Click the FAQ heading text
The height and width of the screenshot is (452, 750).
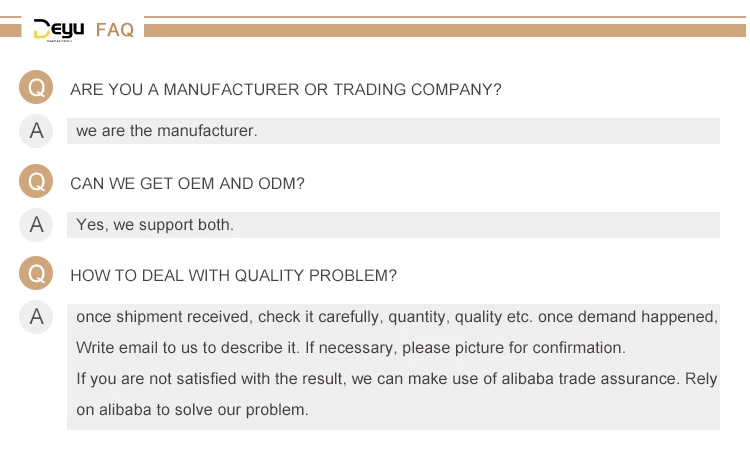115,30
